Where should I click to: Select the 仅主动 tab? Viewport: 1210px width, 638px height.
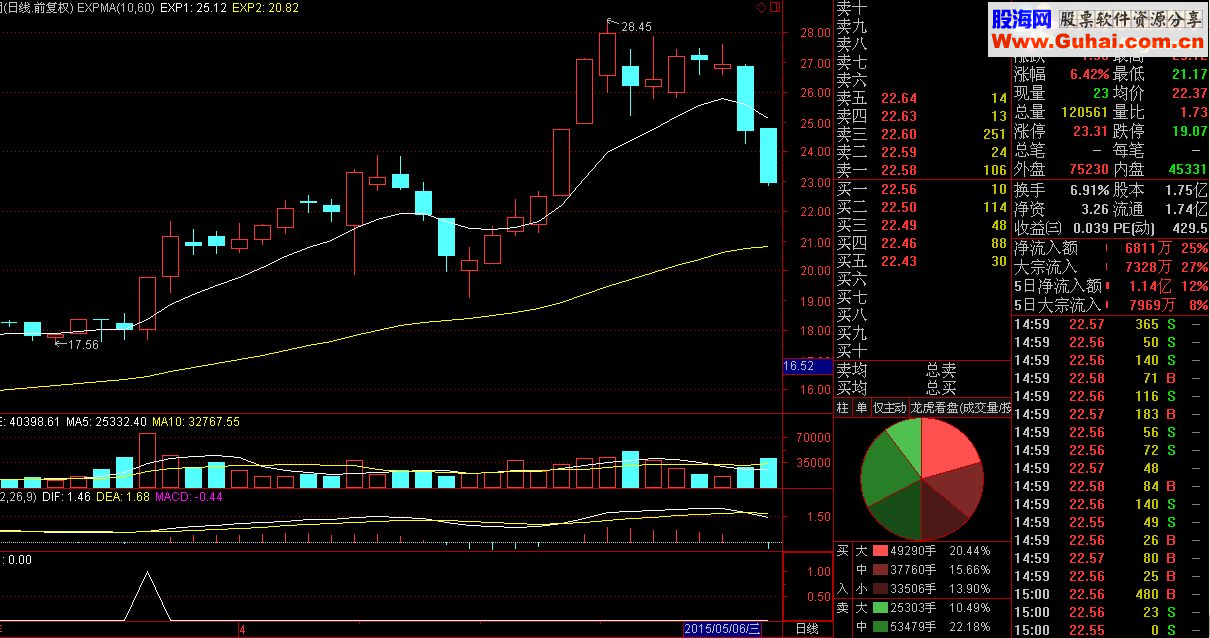coord(889,408)
